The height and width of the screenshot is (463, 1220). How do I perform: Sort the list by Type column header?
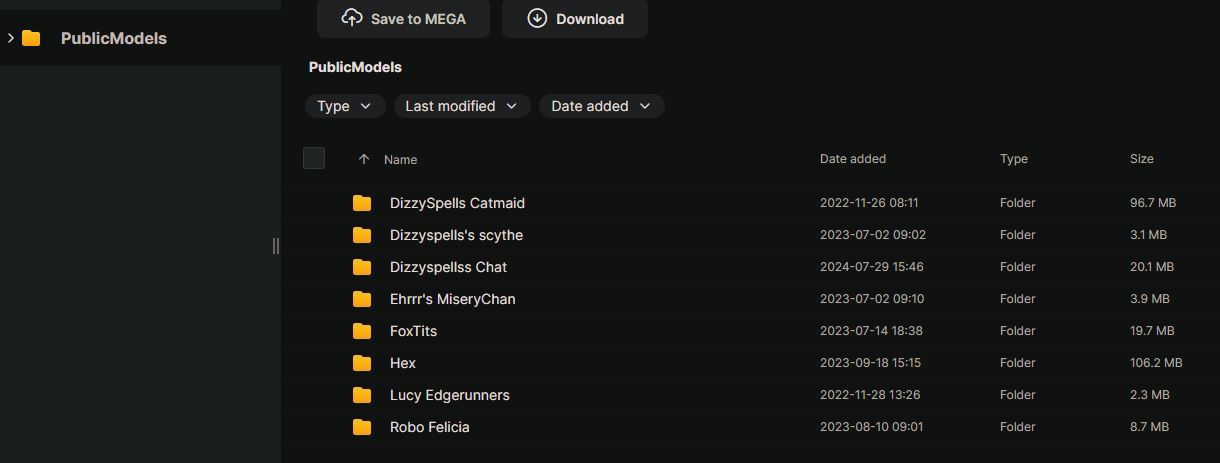(x=1014, y=159)
